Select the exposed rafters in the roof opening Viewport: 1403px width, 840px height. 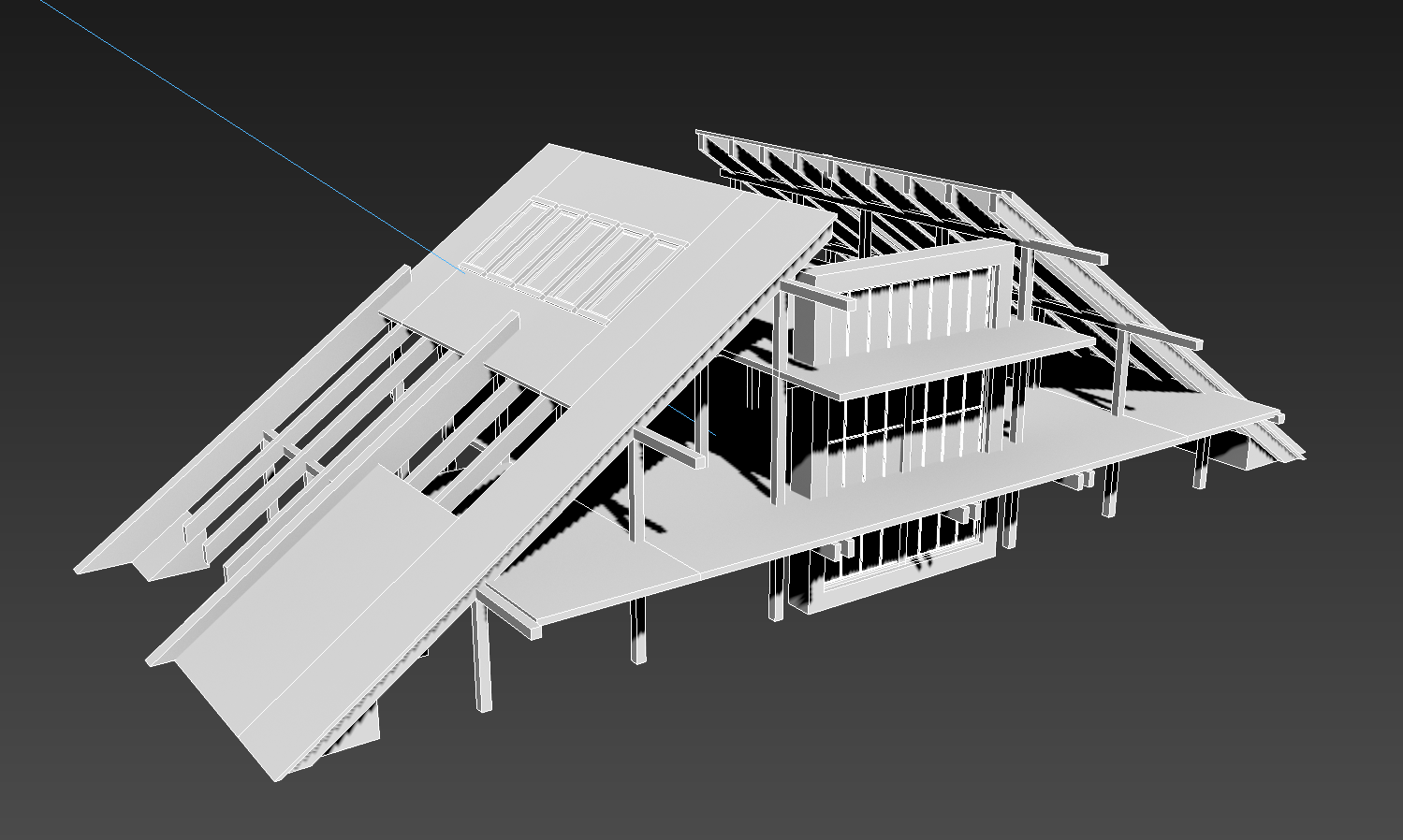(x=440, y=412)
